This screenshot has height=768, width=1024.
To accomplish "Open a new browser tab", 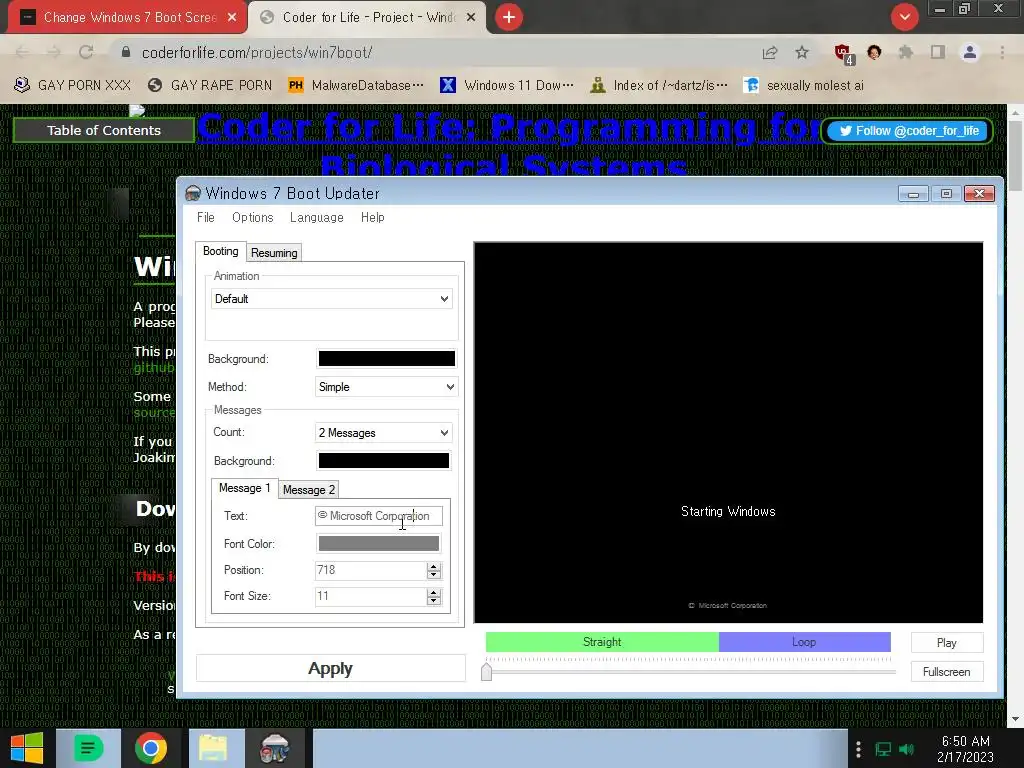I will click(509, 17).
